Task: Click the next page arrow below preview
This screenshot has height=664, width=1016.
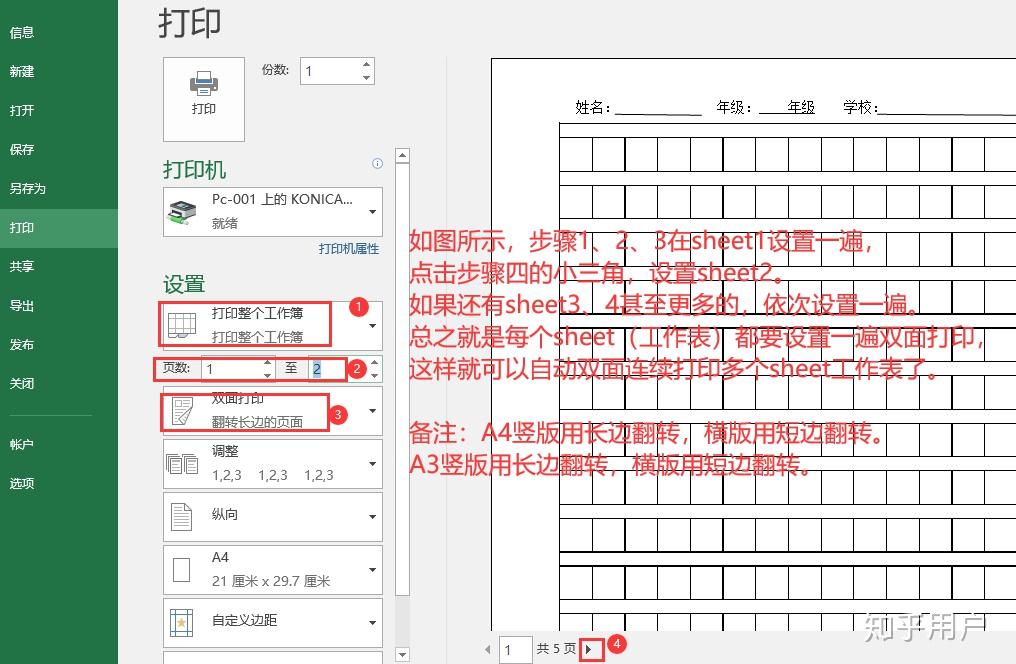Action: pyautogui.click(x=590, y=648)
